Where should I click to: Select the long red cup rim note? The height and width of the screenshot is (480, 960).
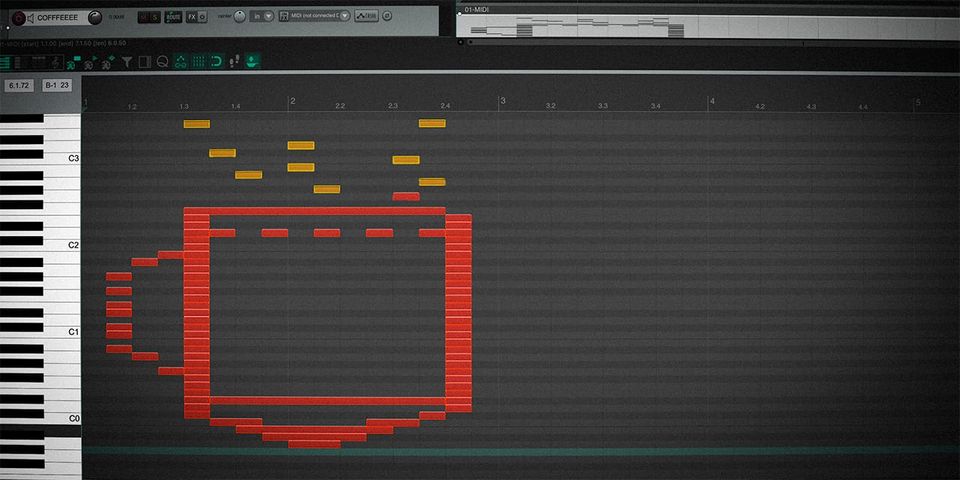(x=315, y=211)
